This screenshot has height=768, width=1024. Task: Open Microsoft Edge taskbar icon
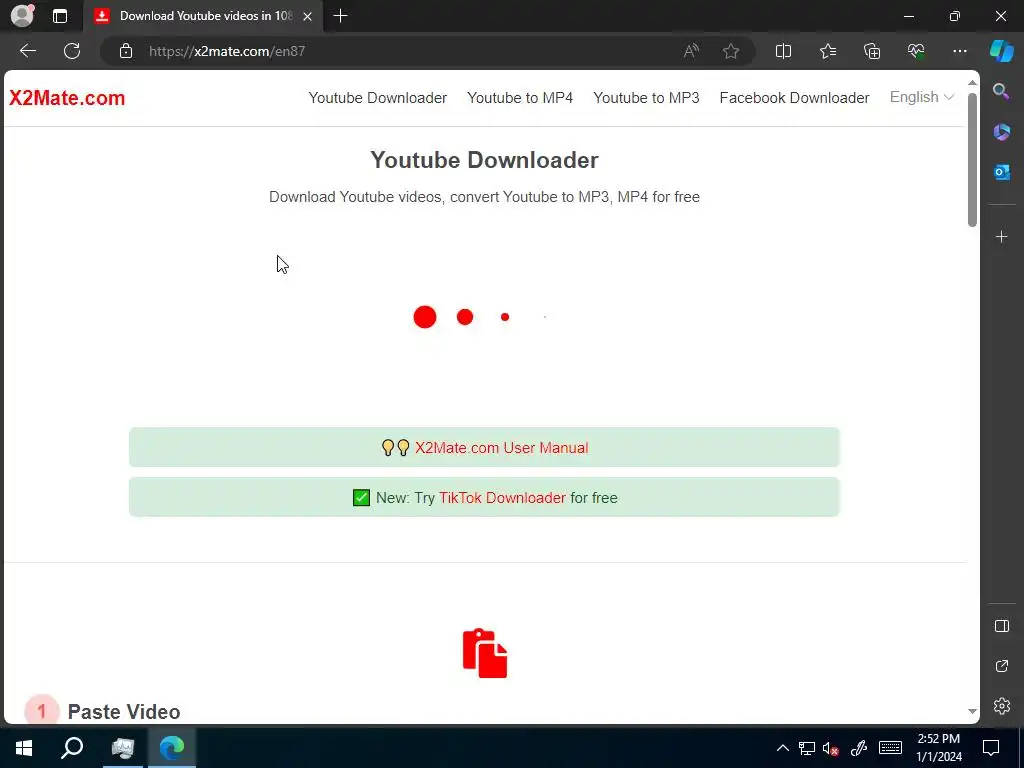(x=172, y=748)
